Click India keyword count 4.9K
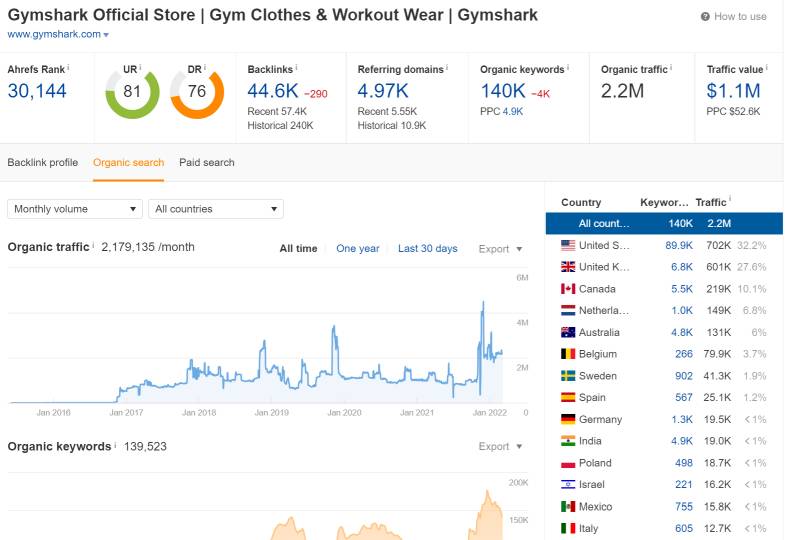Image resolution: width=786 pixels, height=540 pixels. point(682,441)
